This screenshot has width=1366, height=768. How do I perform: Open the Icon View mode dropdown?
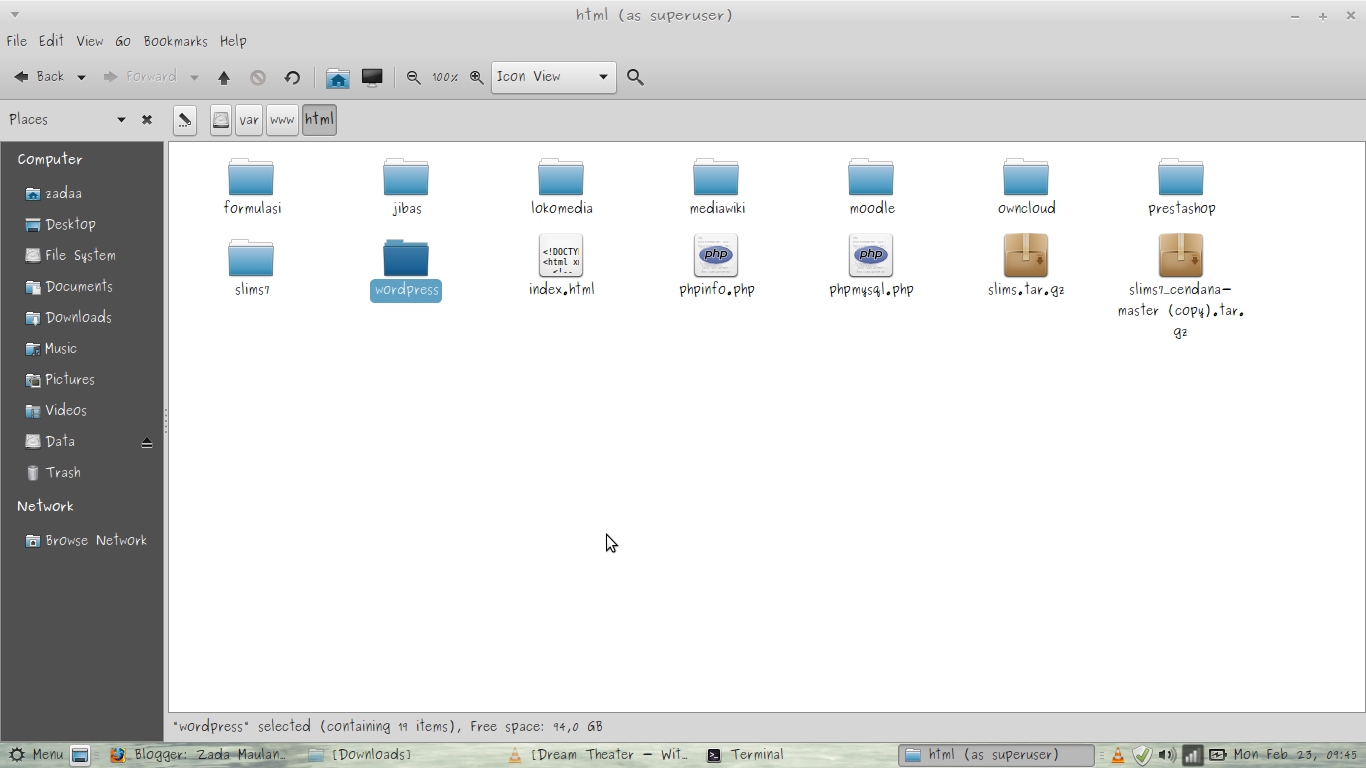pyautogui.click(x=553, y=77)
